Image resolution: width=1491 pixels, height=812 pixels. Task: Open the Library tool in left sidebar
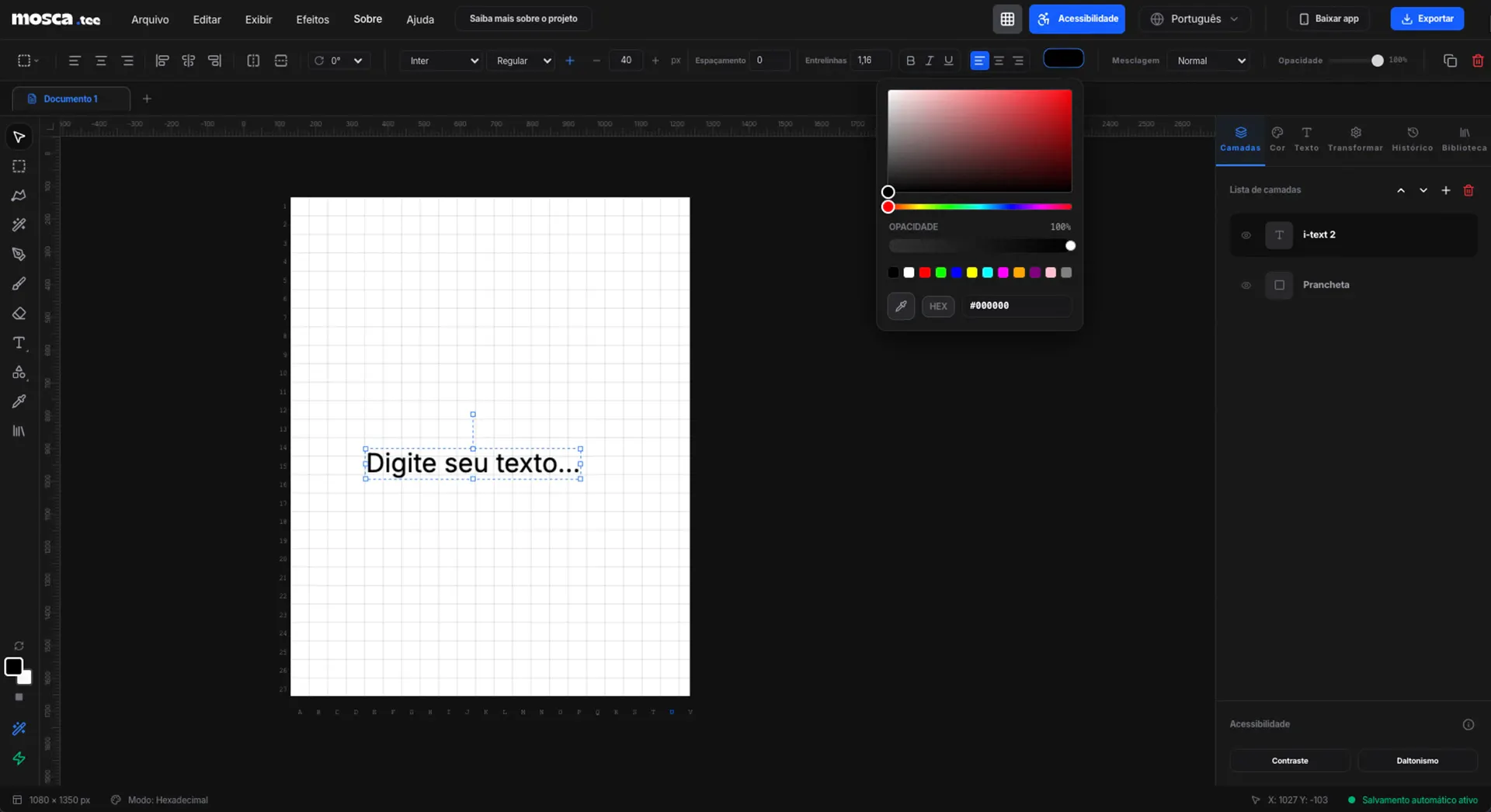19,431
